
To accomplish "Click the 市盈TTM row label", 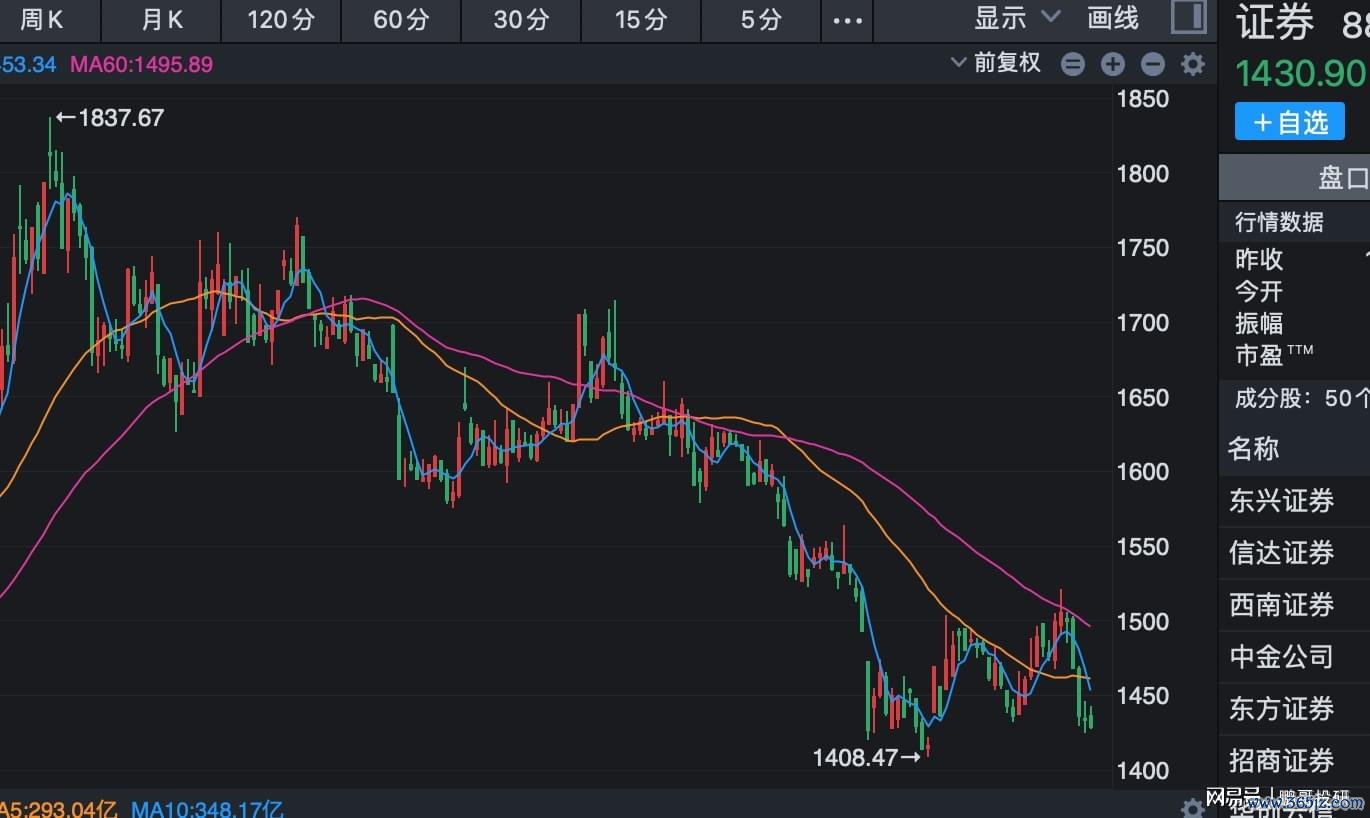I will (1274, 355).
